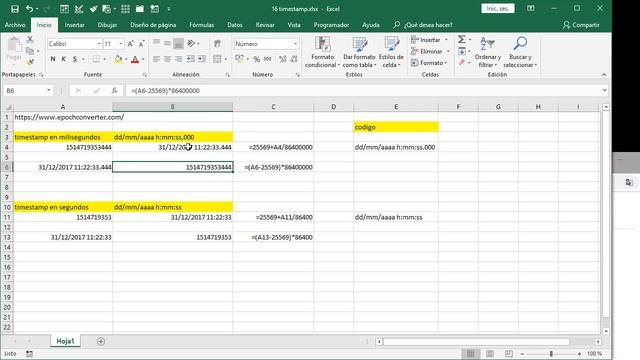Image resolution: width=640 pixels, height=360 pixels.
Task: Open the Archivo menu
Action: [15, 25]
